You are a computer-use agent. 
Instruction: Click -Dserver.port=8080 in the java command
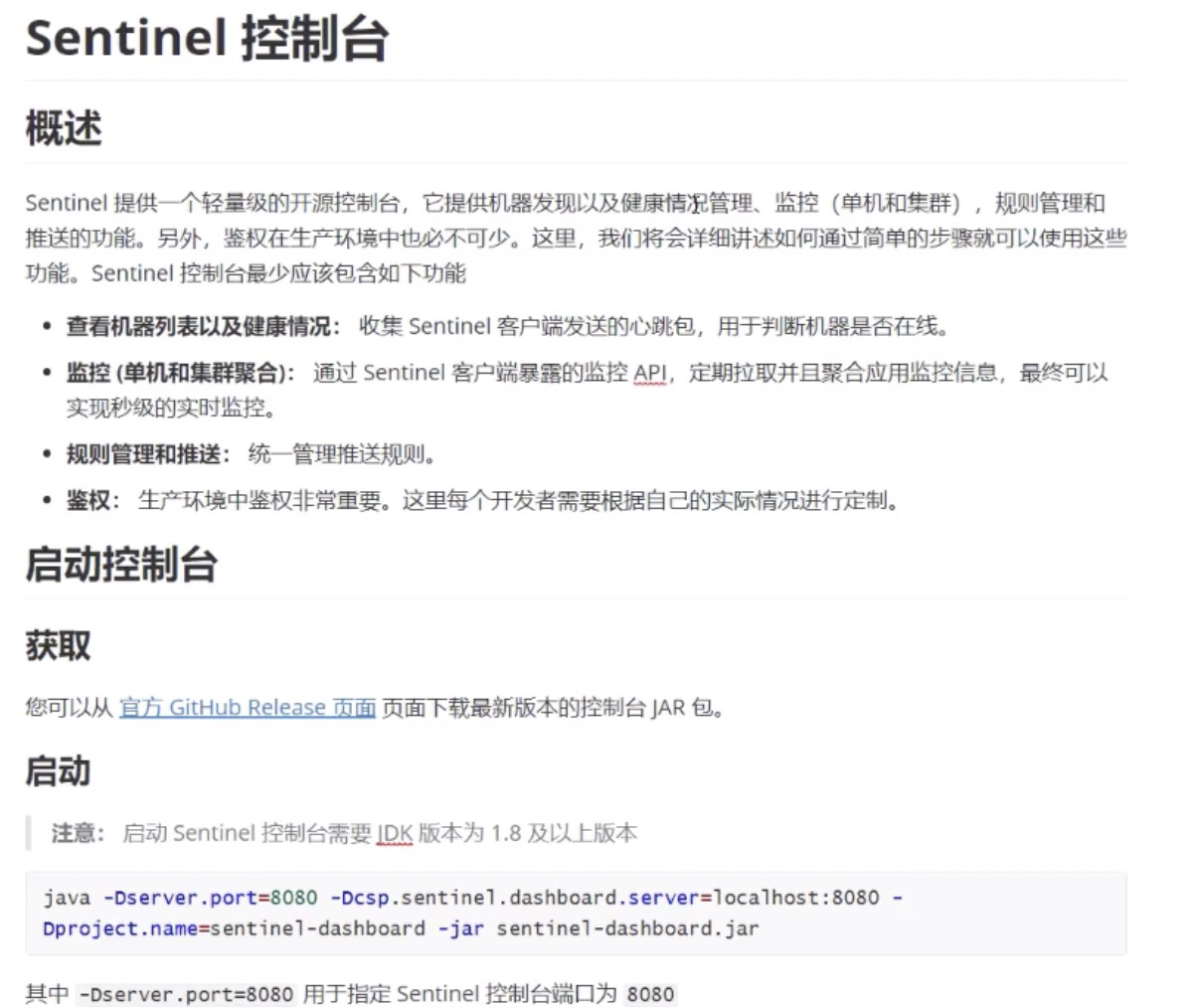210,898
